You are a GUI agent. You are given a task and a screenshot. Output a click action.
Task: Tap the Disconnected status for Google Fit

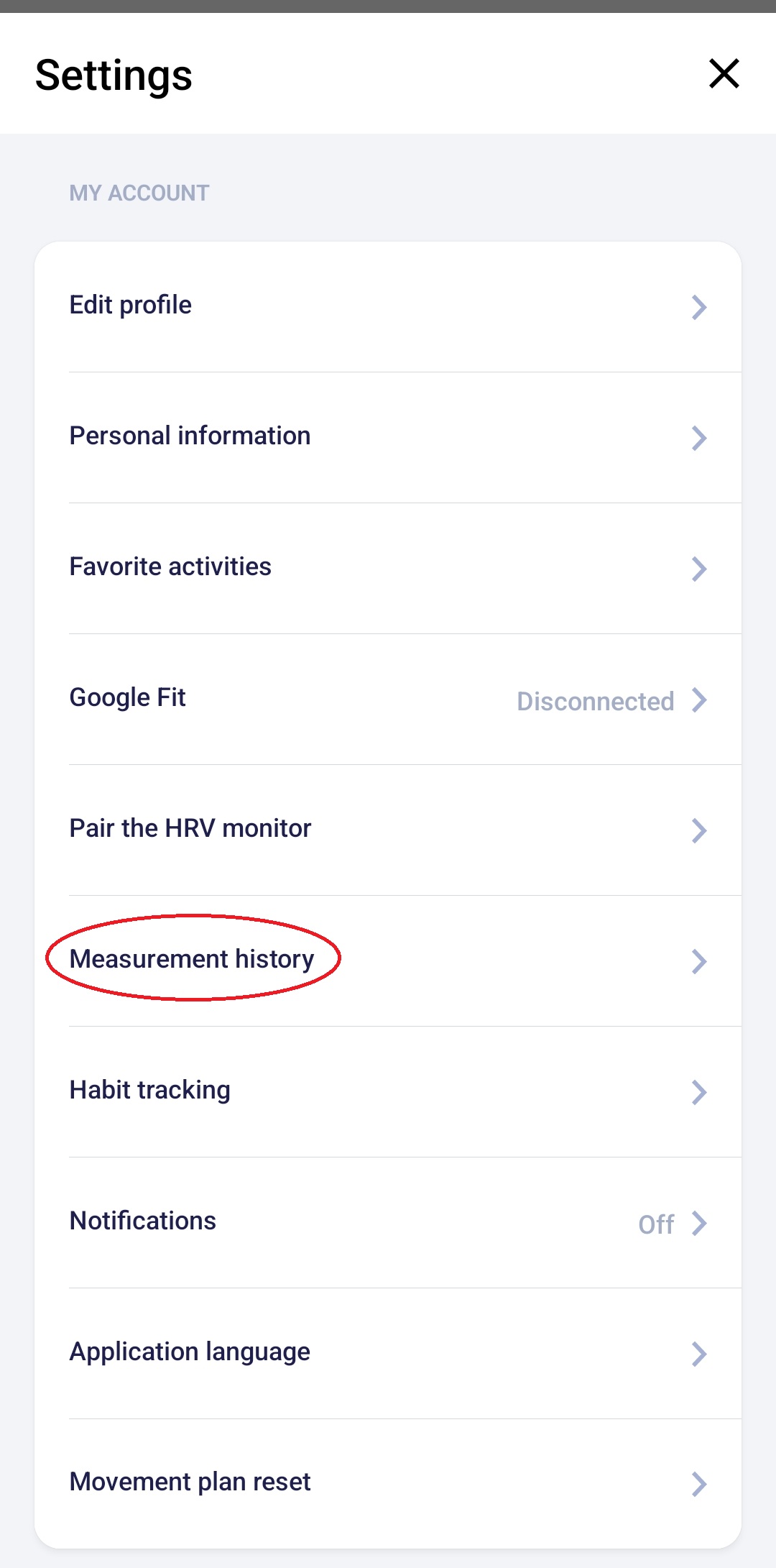pyautogui.click(x=595, y=702)
